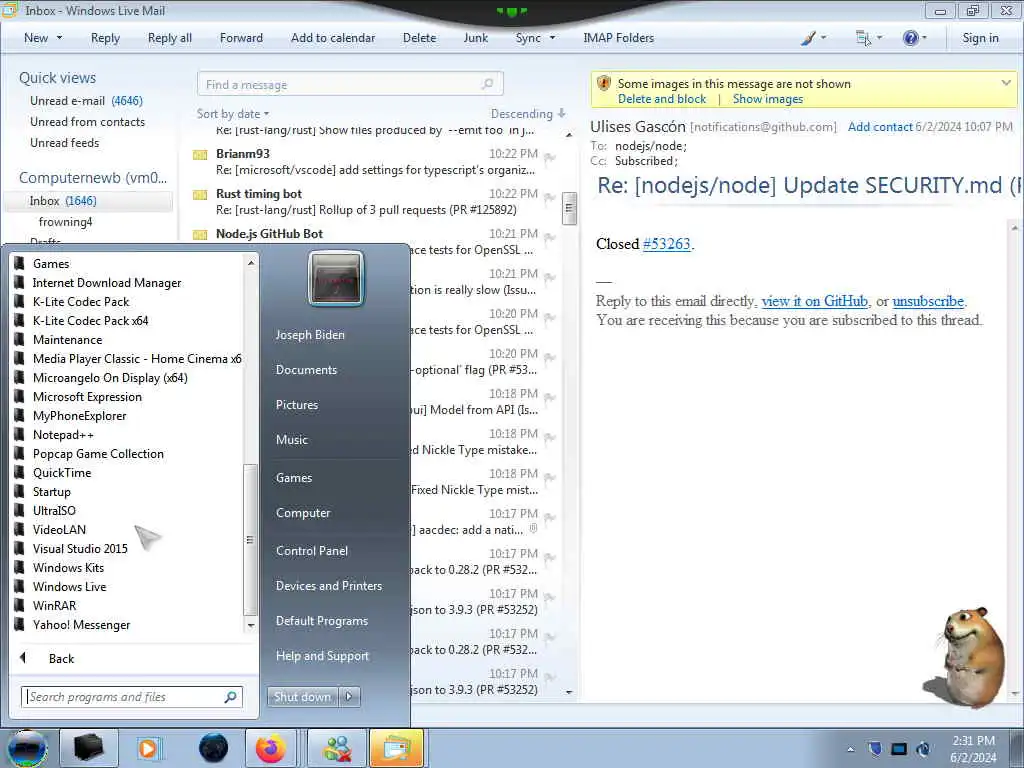The image size is (1024, 768).
Task: Open the help icon dropdown arrow
Action: (x=924, y=38)
